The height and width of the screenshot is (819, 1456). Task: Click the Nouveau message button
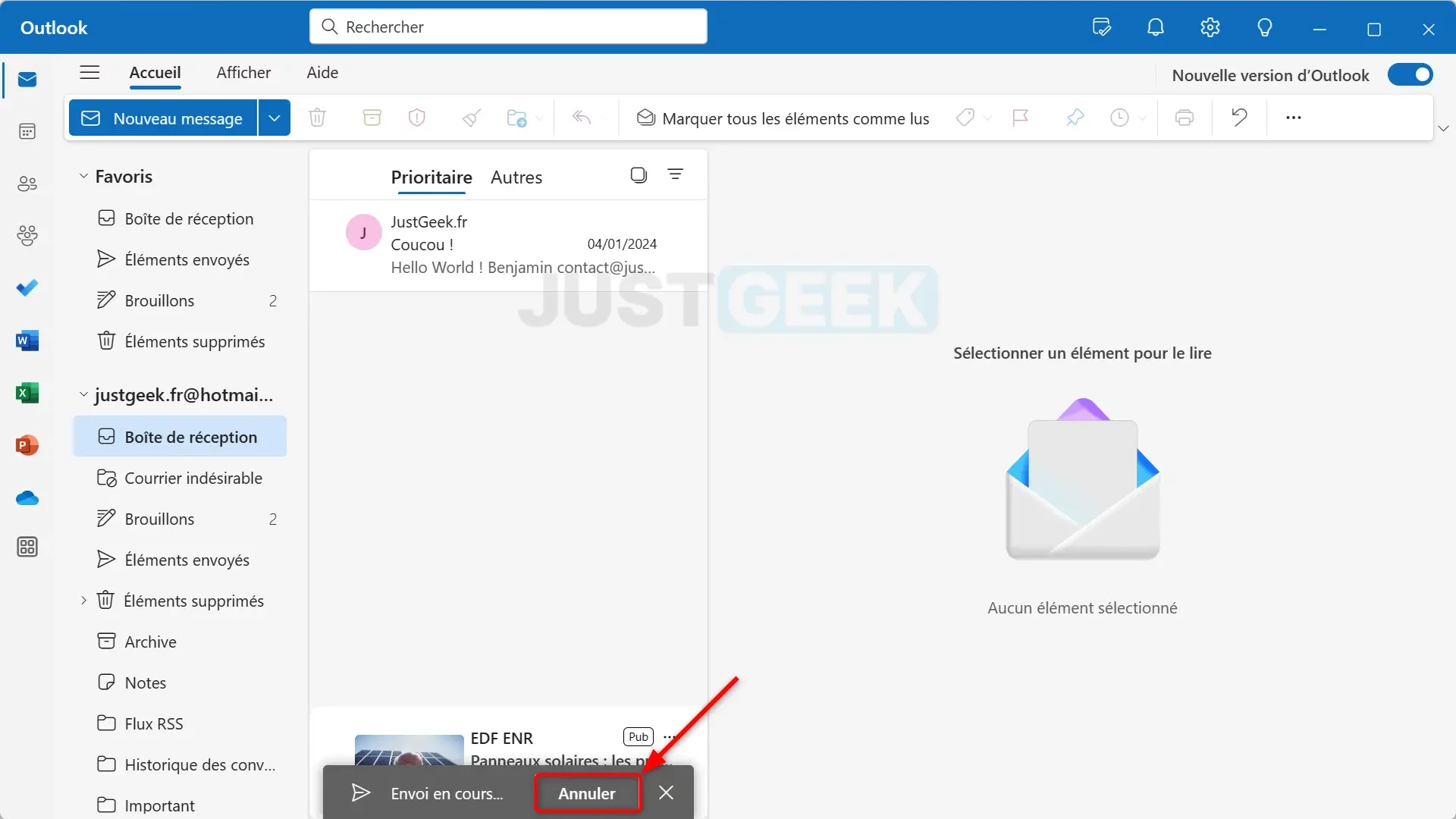click(x=163, y=118)
